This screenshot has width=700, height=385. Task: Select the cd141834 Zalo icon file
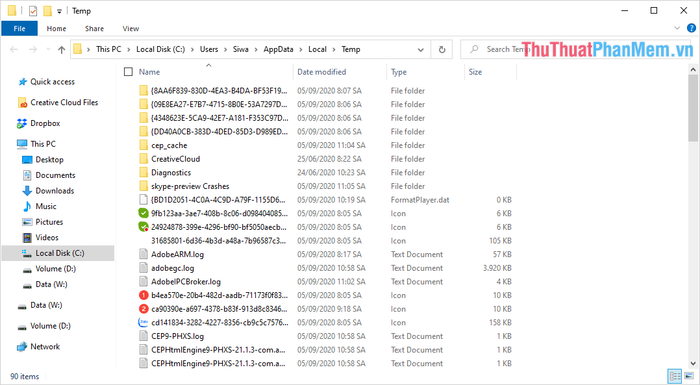click(143, 322)
